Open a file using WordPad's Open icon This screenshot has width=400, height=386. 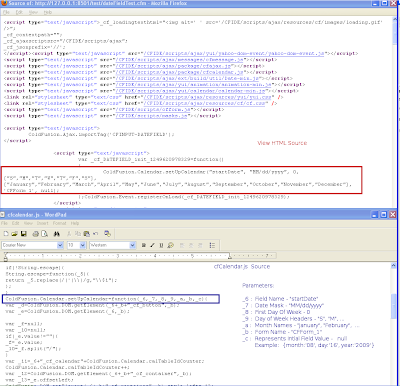[x=15, y=234]
